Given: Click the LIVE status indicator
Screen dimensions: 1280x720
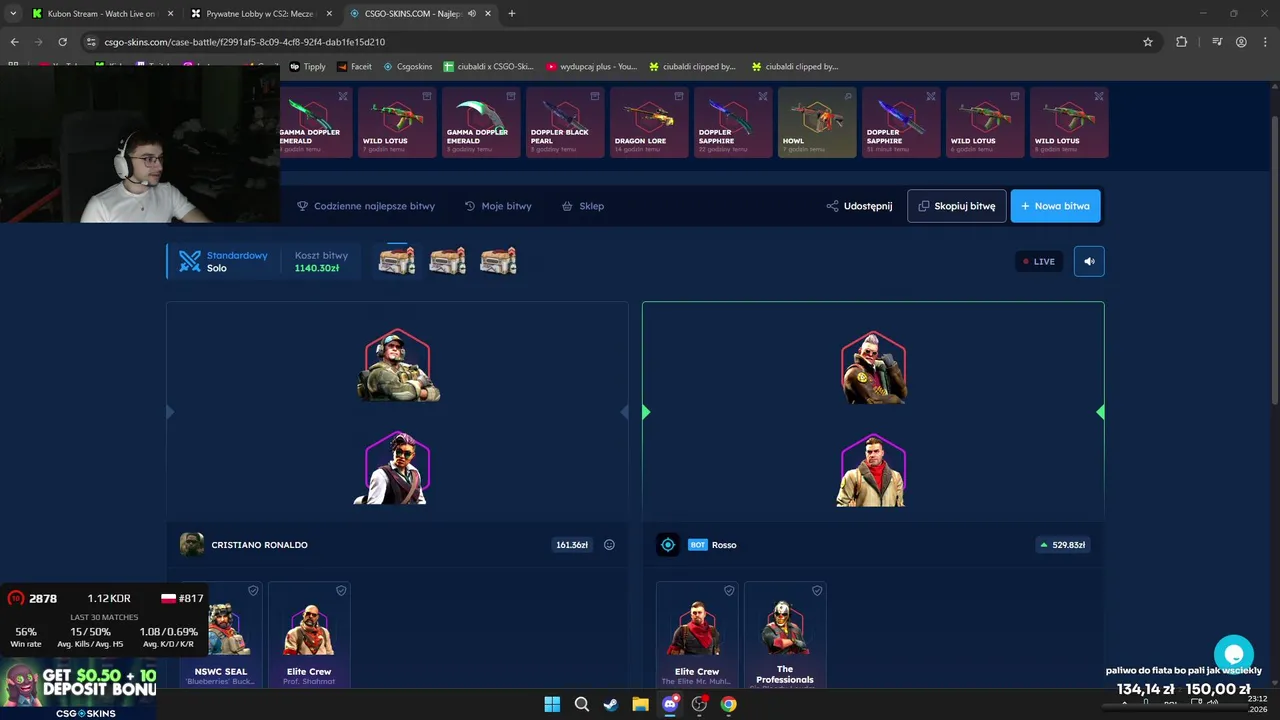Looking at the screenshot, I should (x=1038, y=261).
